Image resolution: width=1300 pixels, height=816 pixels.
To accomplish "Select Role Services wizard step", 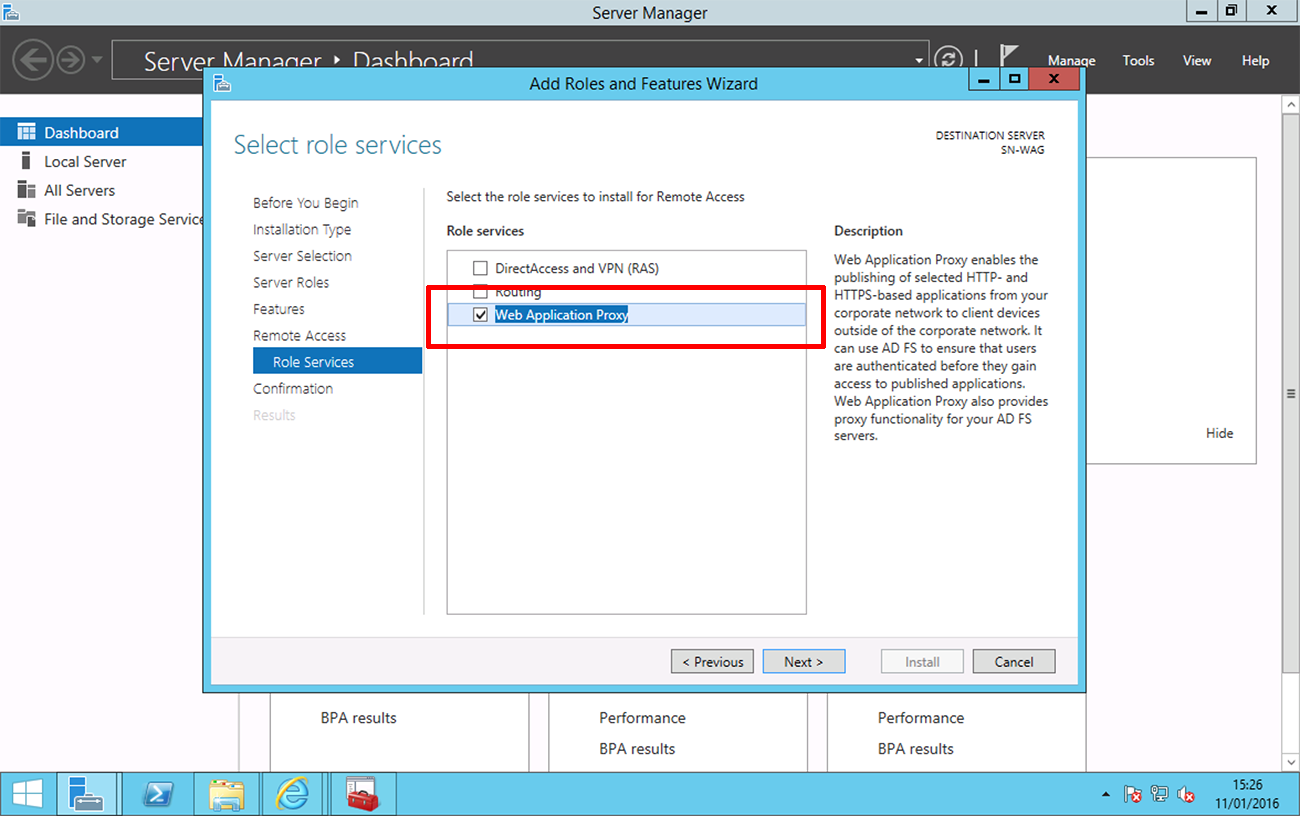I will [x=337, y=361].
